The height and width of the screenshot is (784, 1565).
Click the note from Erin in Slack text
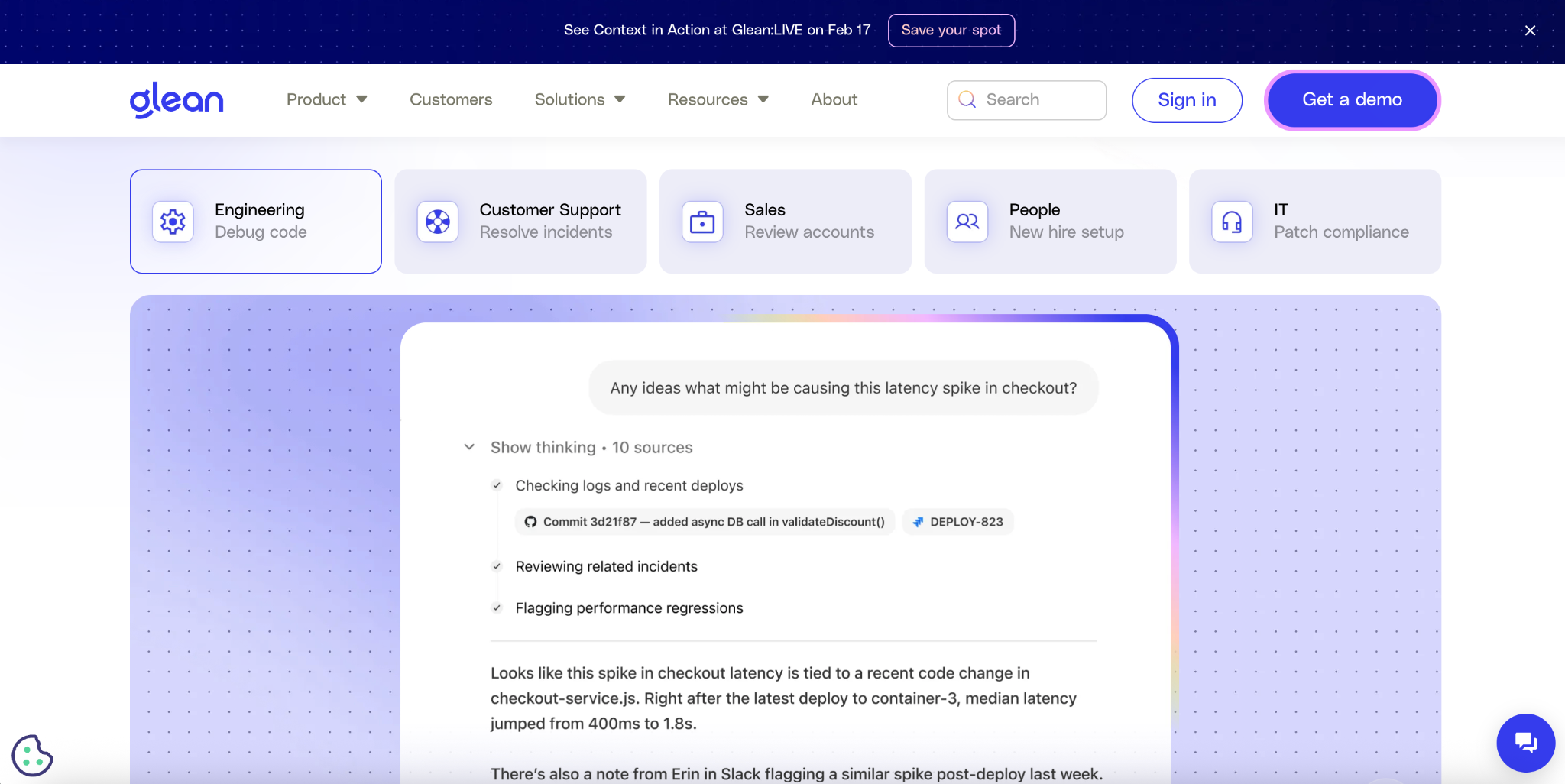(x=796, y=773)
